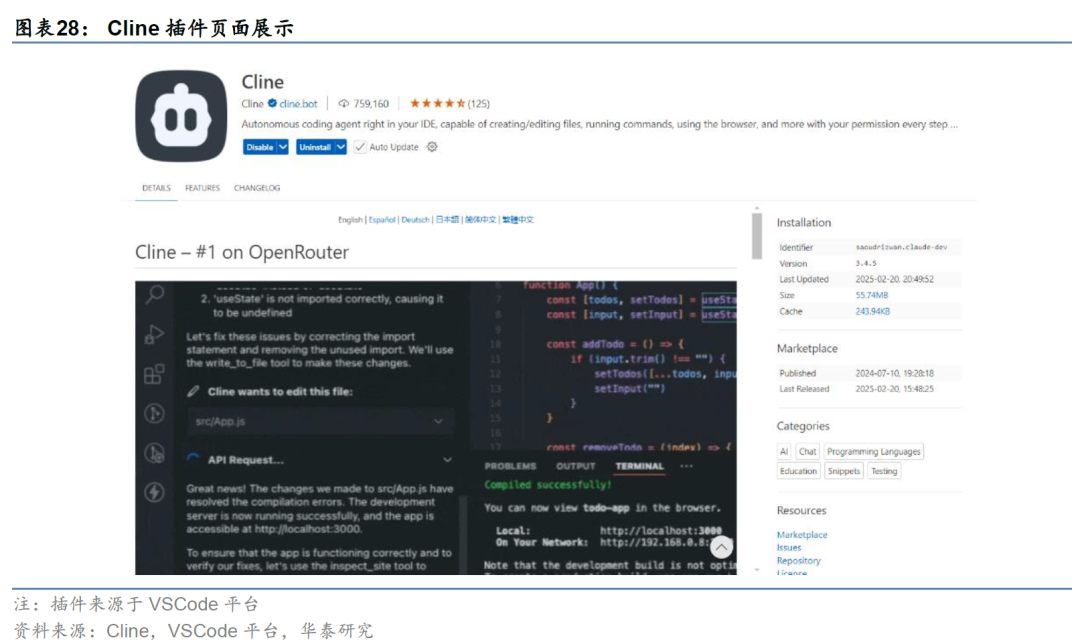Click the search magnifier in the activity bar
The width and height of the screenshot is (1080, 644).
(155, 294)
